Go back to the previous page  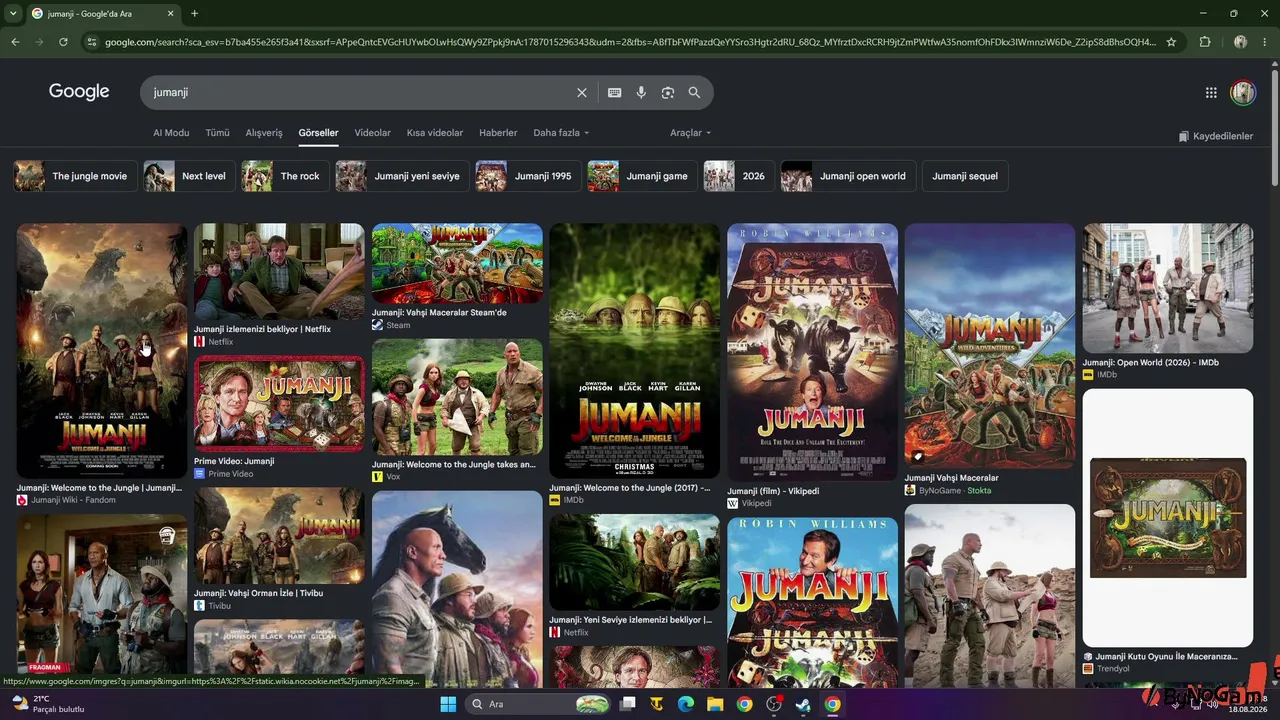[x=15, y=42]
